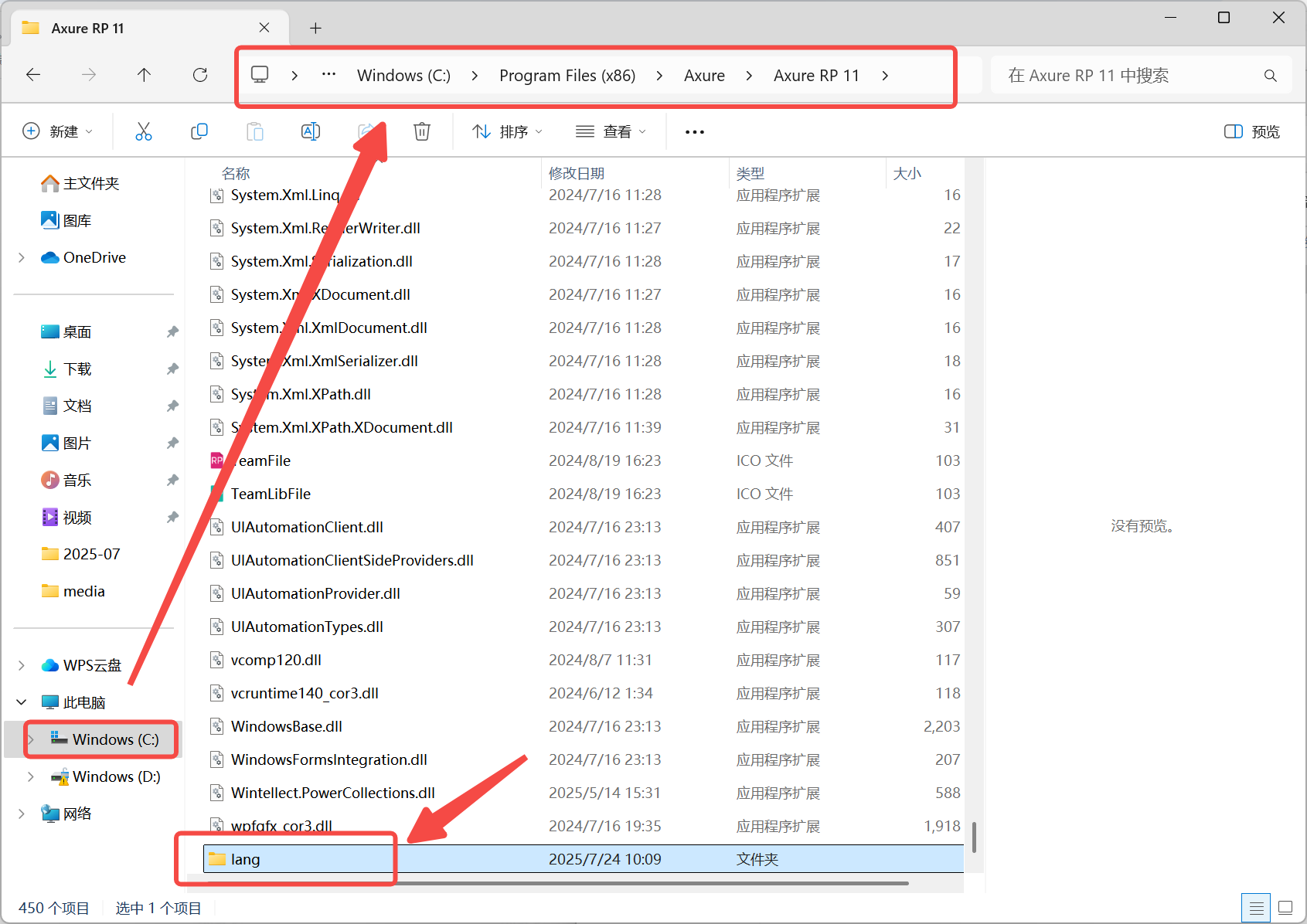The height and width of the screenshot is (924, 1307).
Task: Open 音乐 quick access folder
Action: coord(66,480)
